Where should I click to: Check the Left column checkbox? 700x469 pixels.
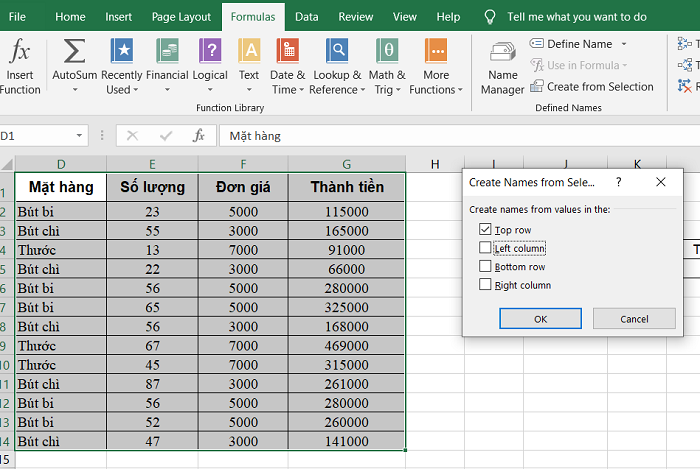click(x=485, y=247)
